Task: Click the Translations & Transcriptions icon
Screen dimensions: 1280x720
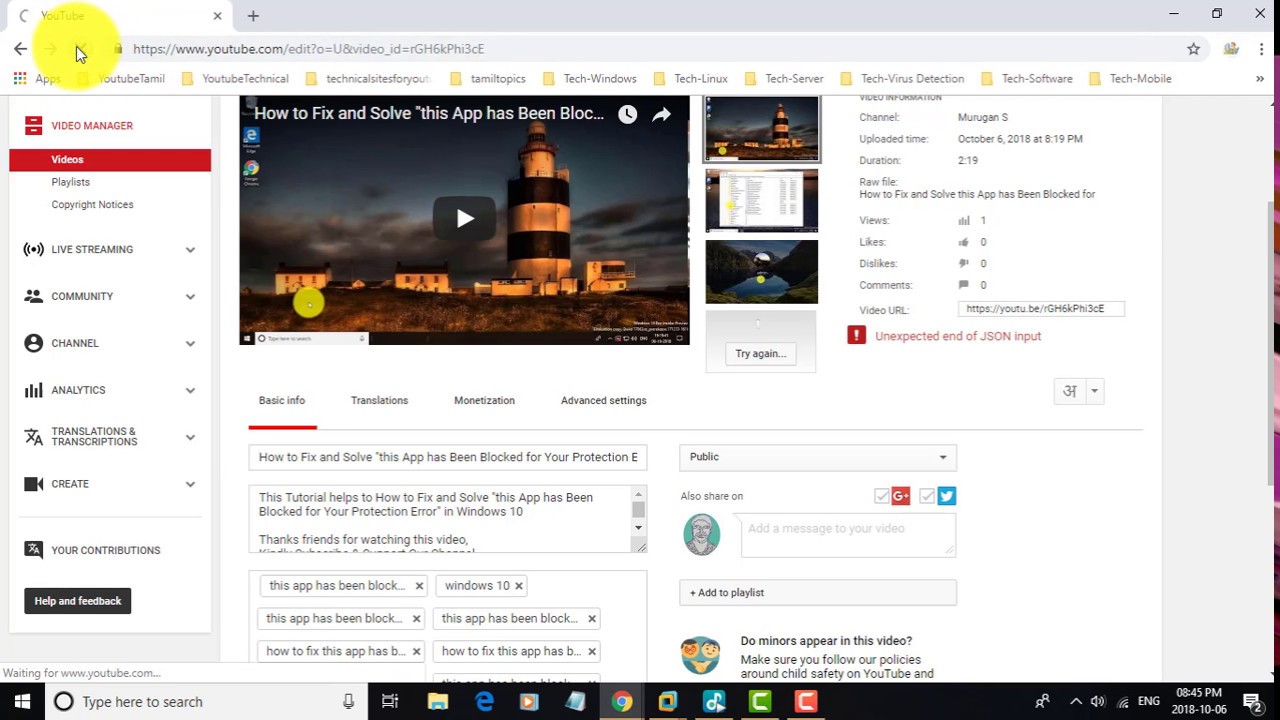Action: click(34, 437)
